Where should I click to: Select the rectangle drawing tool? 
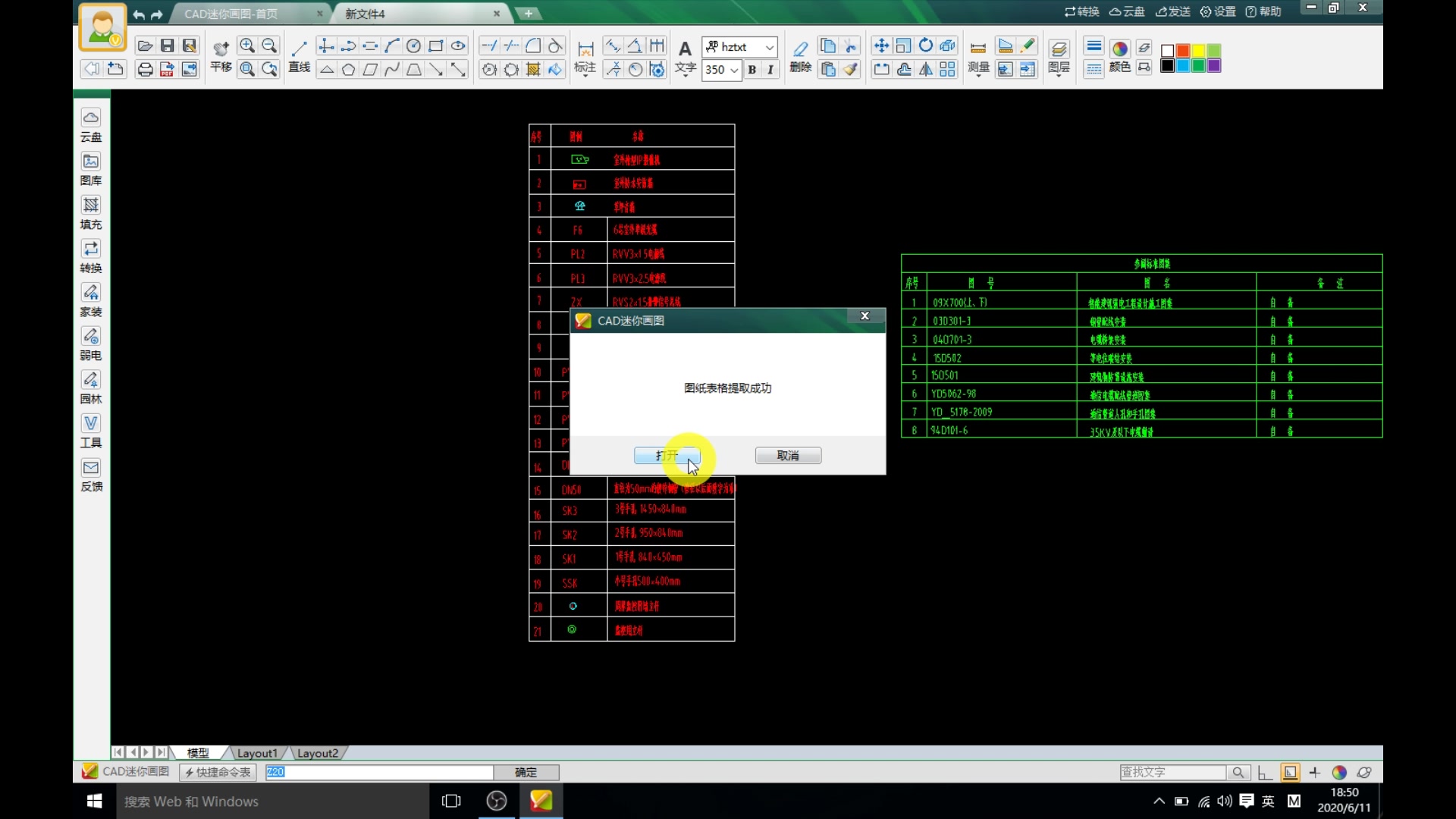(x=436, y=46)
